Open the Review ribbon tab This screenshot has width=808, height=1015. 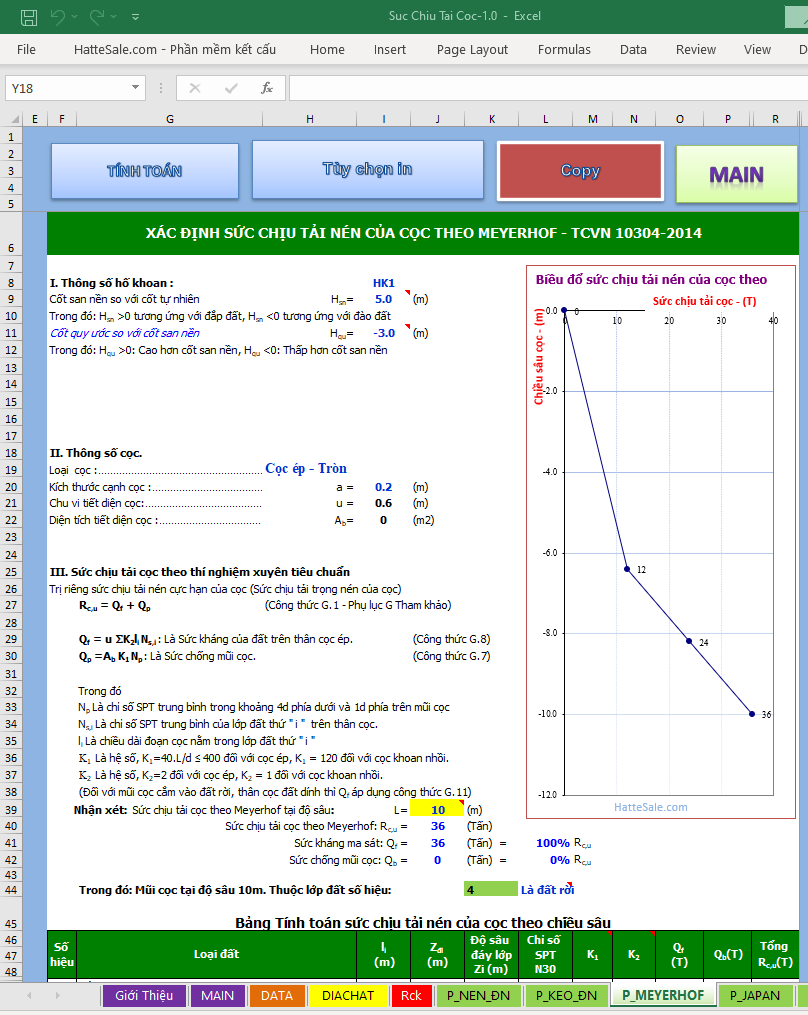[x=695, y=50]
